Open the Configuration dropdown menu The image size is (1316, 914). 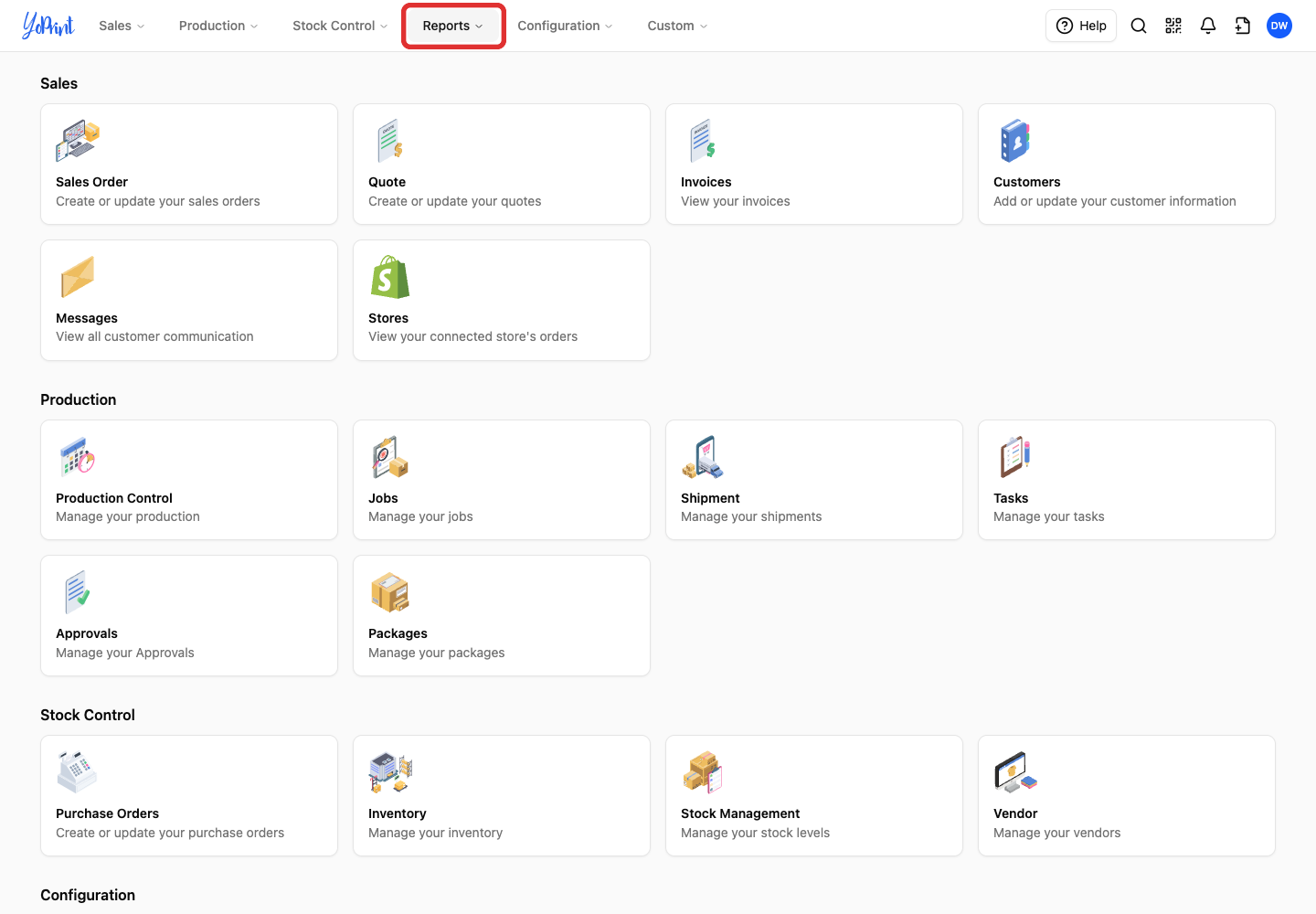coord(565,26)
